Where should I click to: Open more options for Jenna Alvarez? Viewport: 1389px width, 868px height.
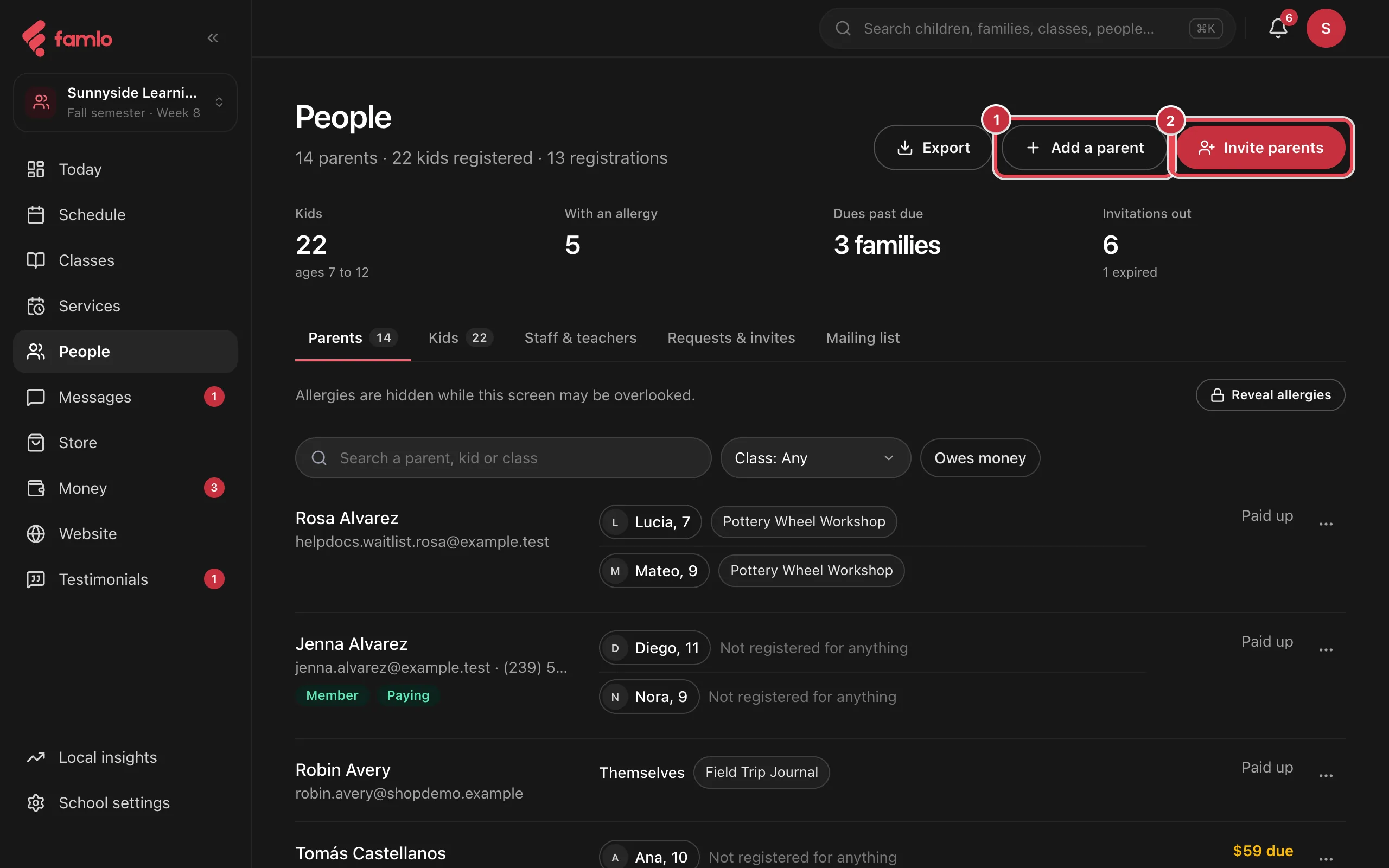coord(1326,649)
